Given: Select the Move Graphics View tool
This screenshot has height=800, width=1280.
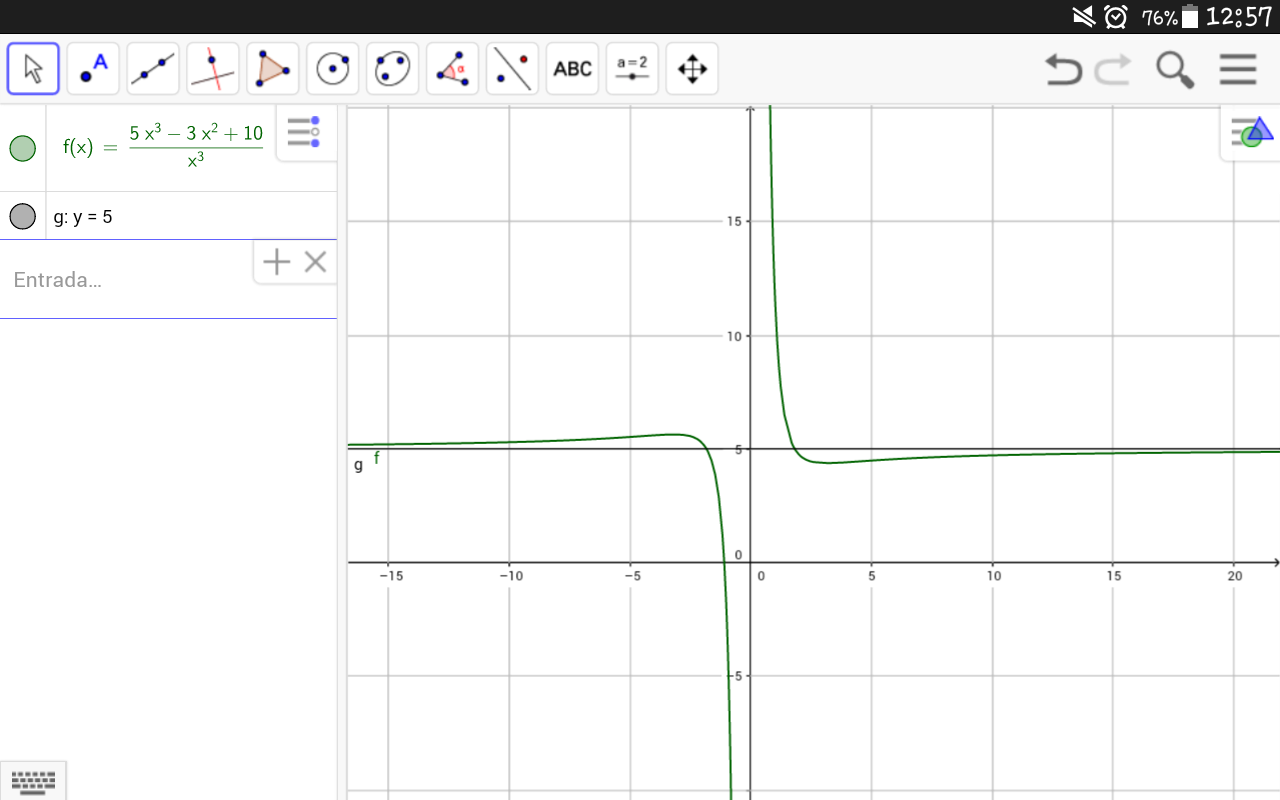Looking at the screenshot, I should tap(692, 69).
